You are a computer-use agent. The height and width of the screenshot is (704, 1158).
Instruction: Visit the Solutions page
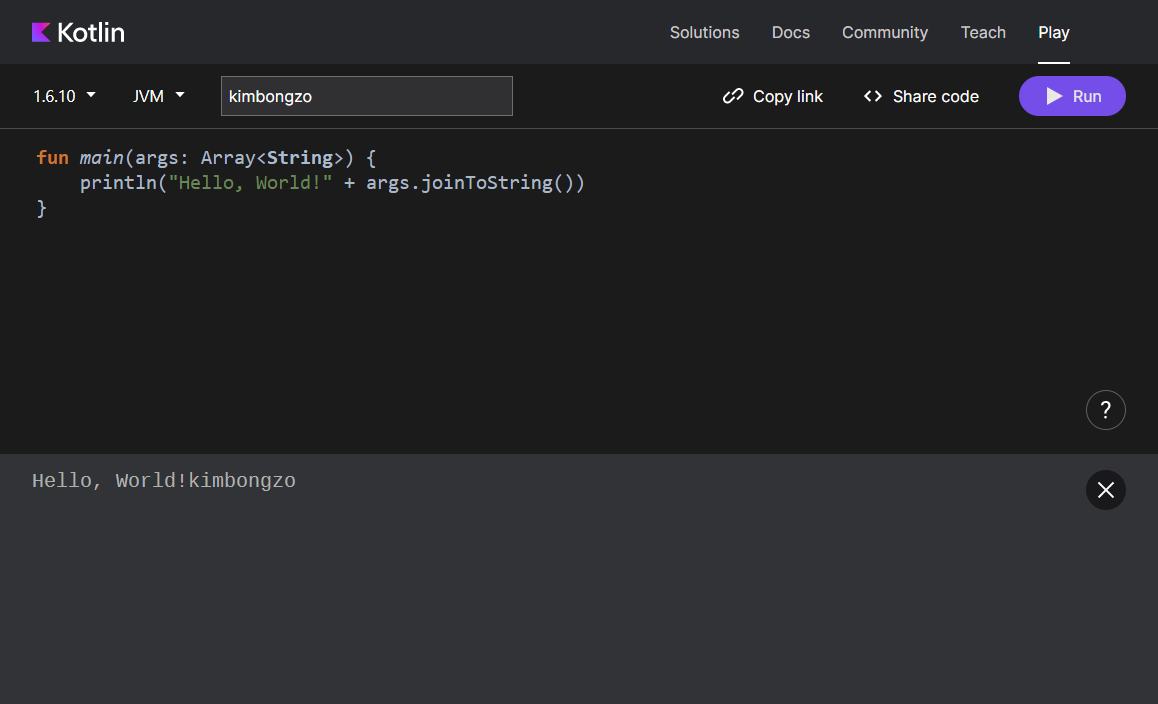704,32
